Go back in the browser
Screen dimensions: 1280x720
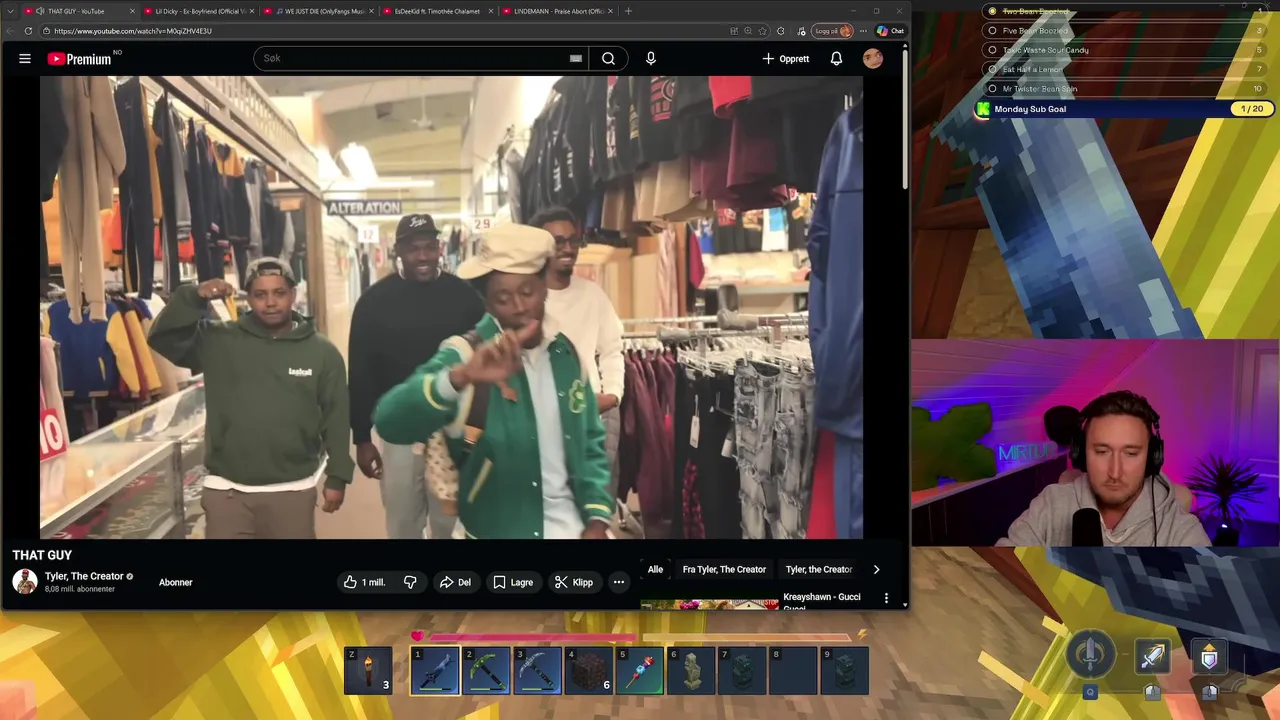pos(9,31)
